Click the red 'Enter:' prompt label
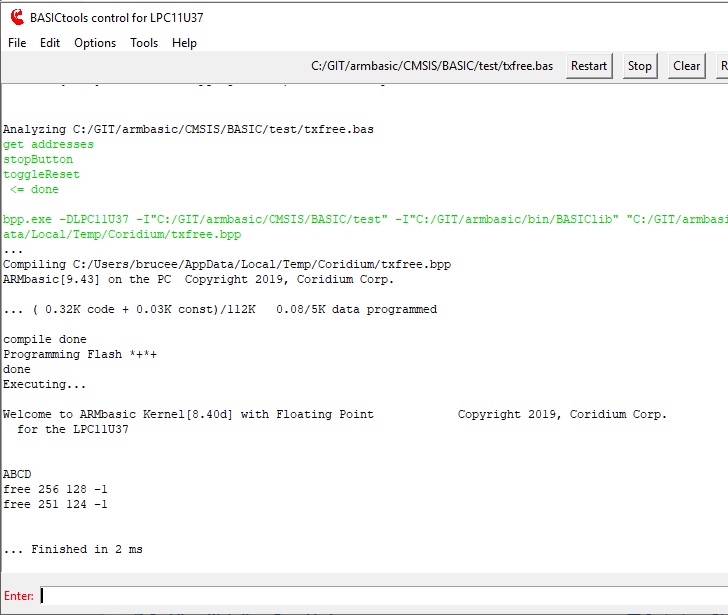 click(19, 596)
